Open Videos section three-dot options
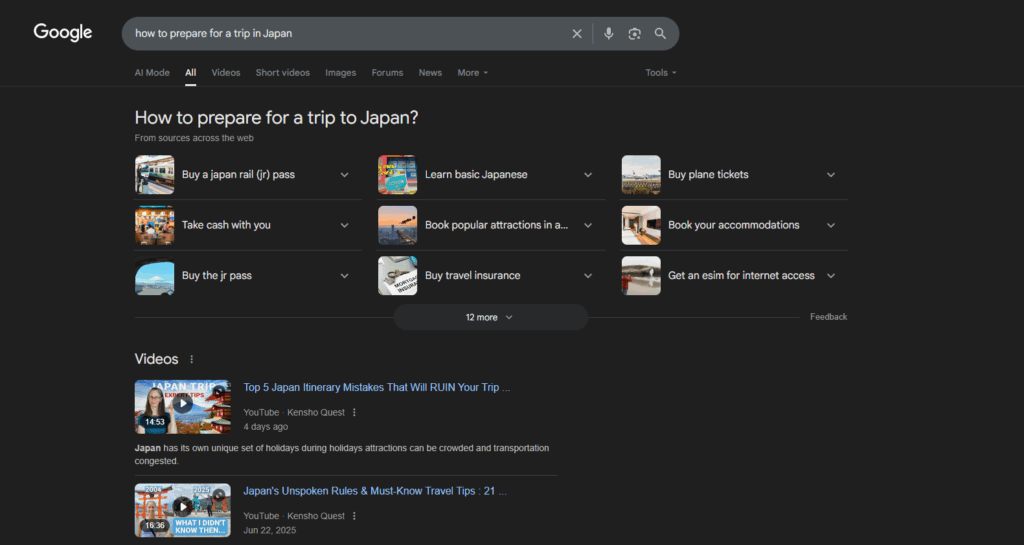The image size is (1024, 545). pos(192,360)
